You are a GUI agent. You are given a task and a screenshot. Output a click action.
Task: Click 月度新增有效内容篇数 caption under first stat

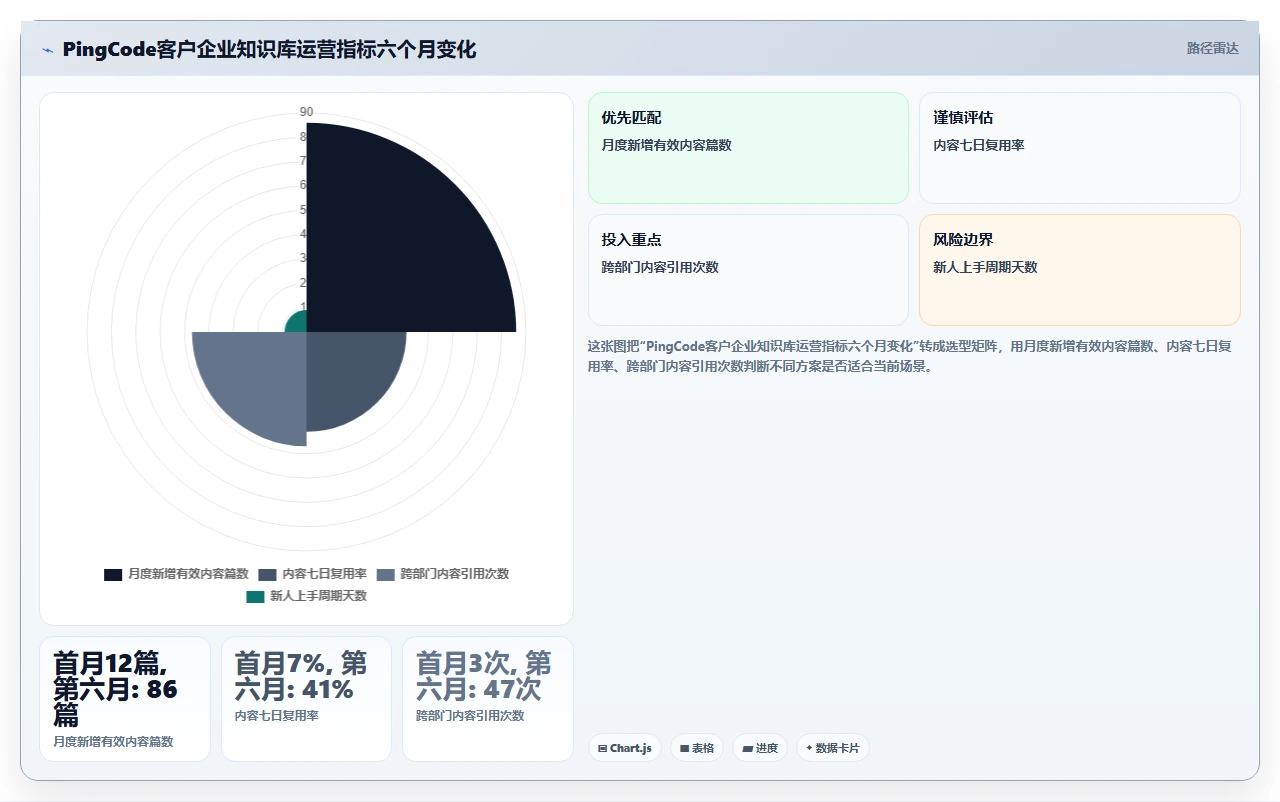113,742
